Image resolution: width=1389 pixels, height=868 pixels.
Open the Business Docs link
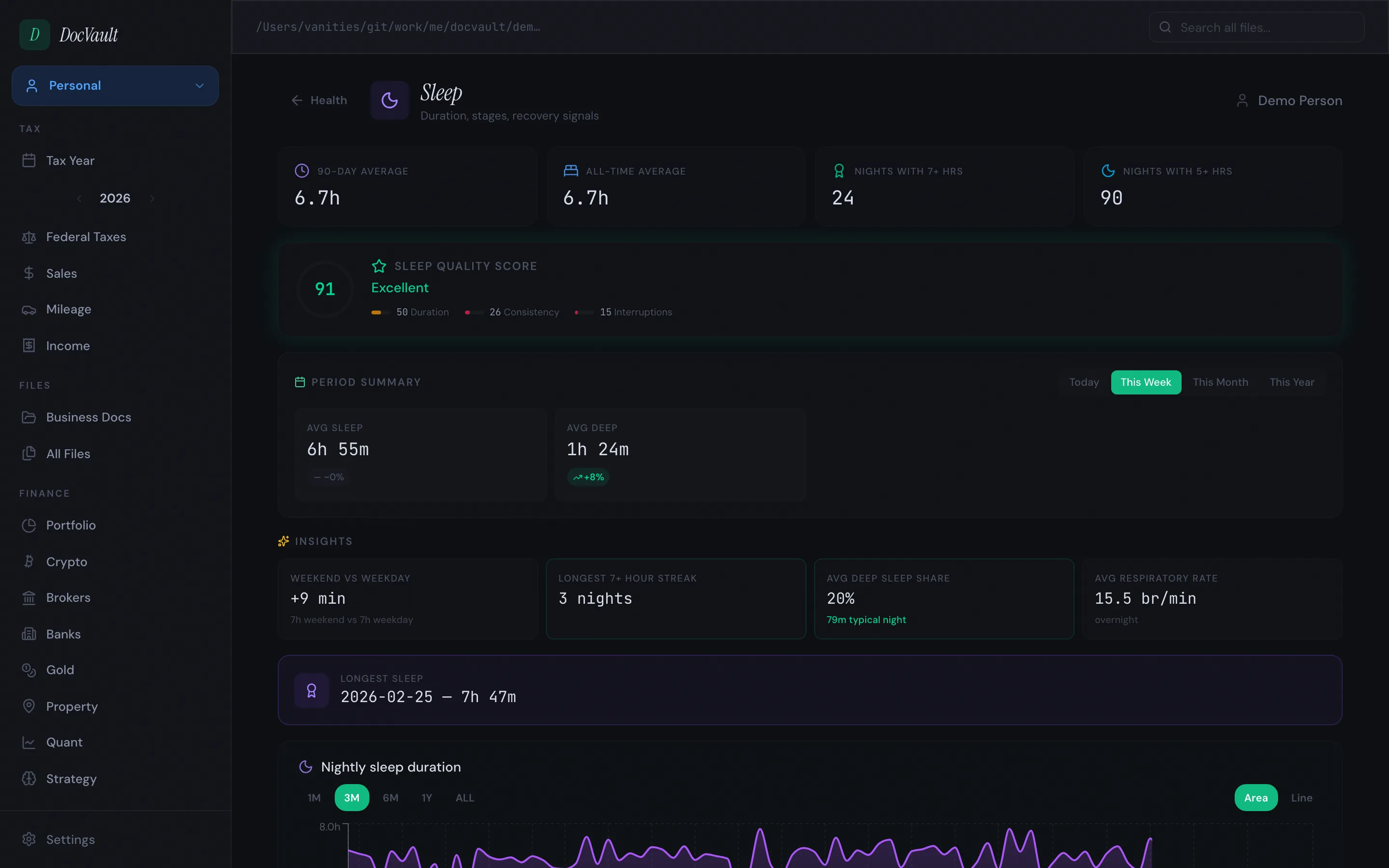click(115, 417)
